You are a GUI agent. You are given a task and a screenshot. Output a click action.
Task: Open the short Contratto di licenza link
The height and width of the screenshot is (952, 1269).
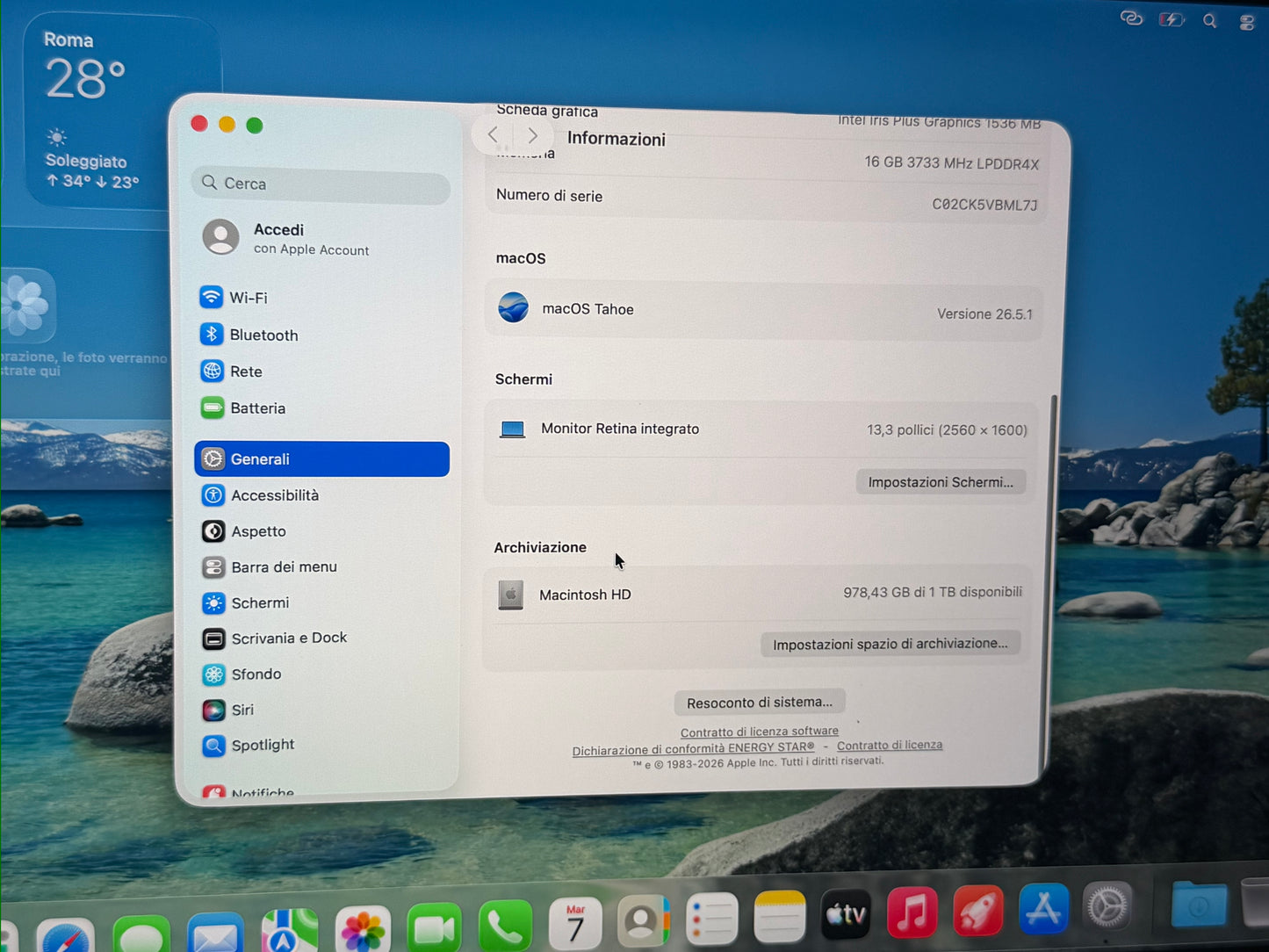(890, 746)
